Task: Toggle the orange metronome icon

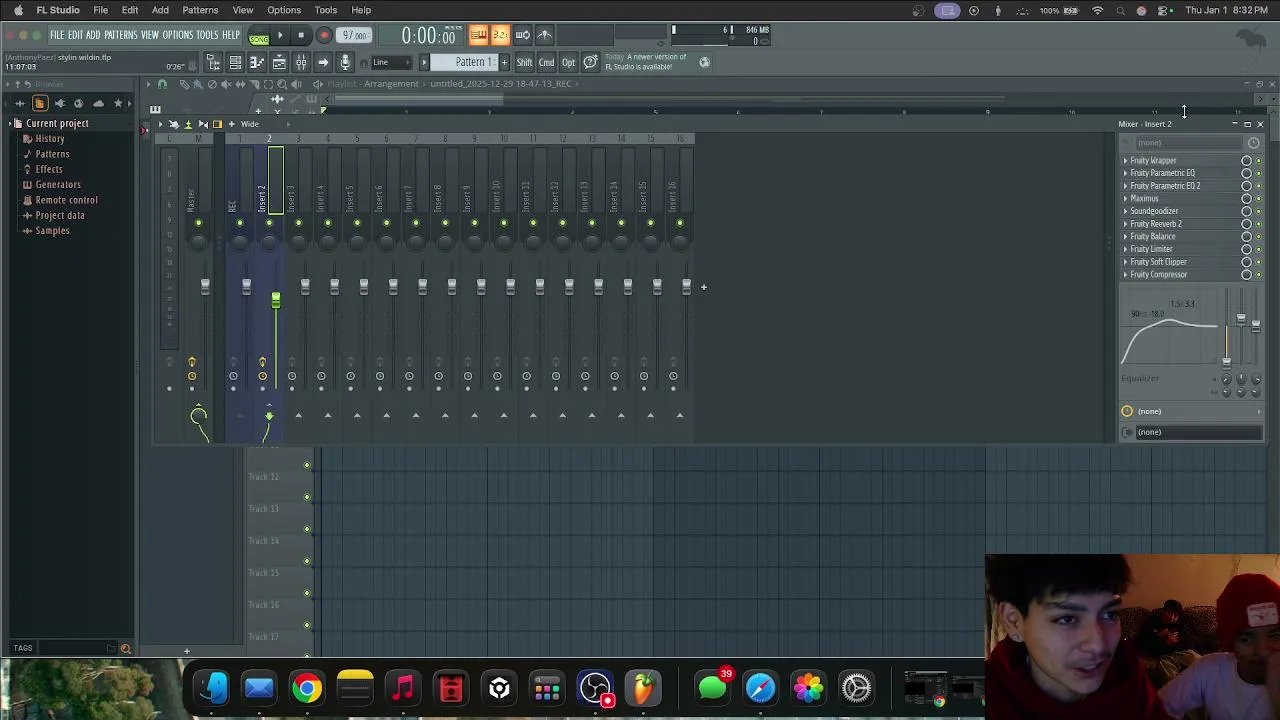Action: (478, 35)
